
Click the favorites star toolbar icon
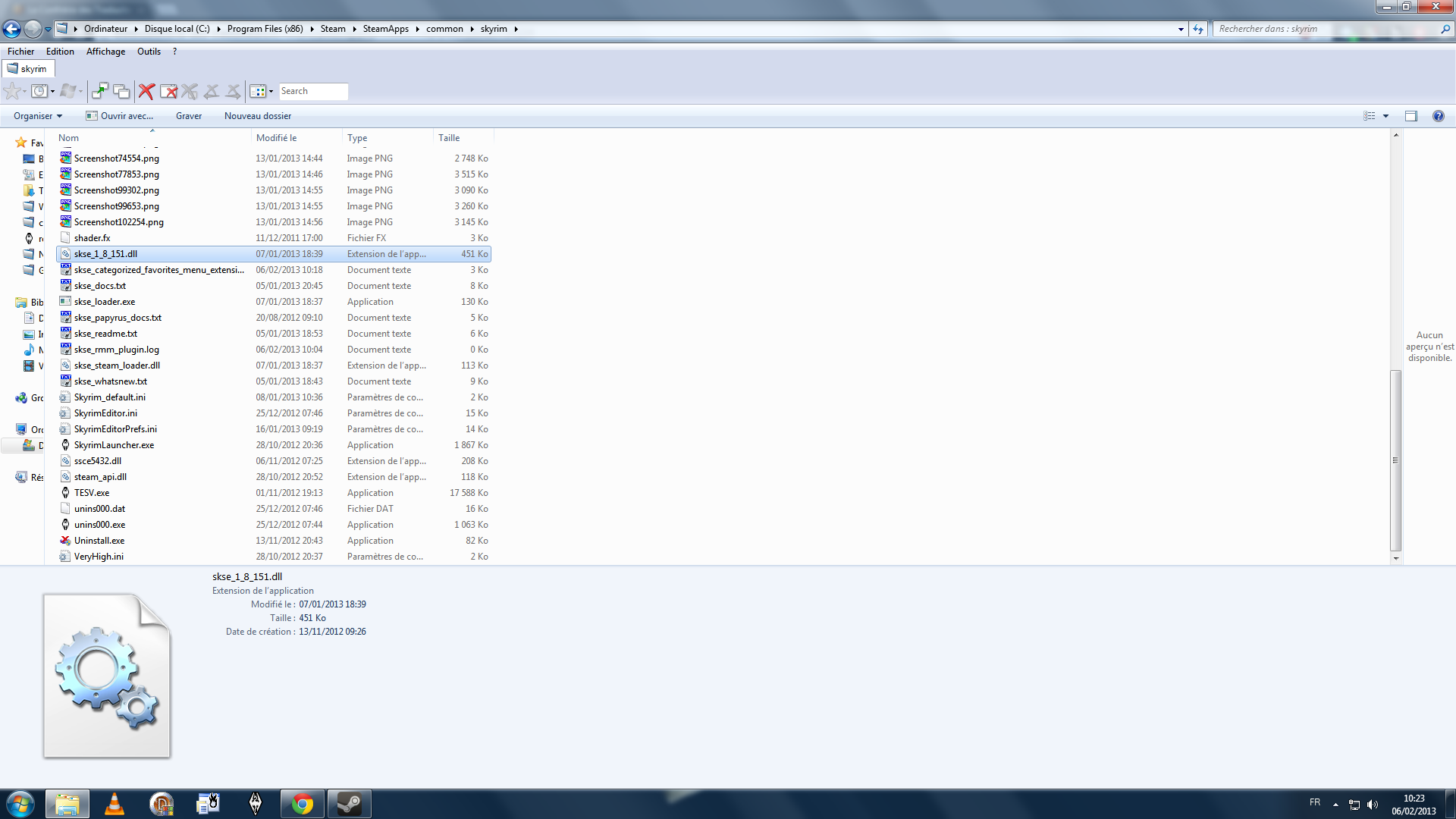pos(12,91)
